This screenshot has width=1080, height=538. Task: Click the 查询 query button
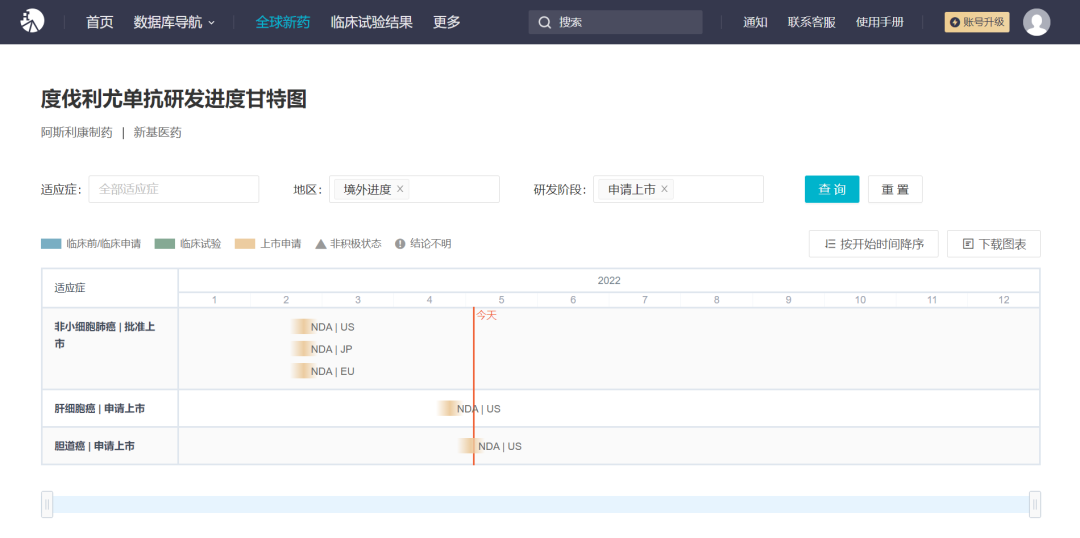pos(832,189)
